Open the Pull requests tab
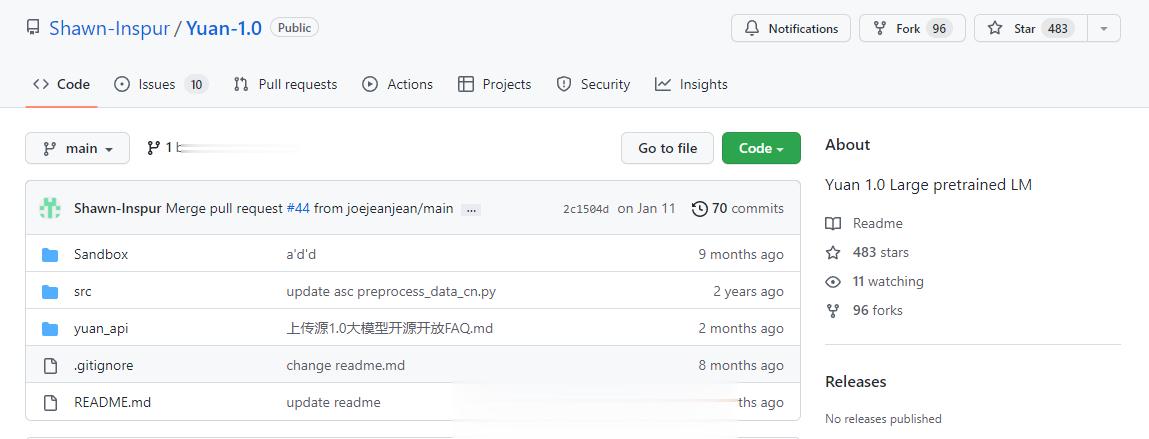The image size is (1149, 439). (285, 84)
